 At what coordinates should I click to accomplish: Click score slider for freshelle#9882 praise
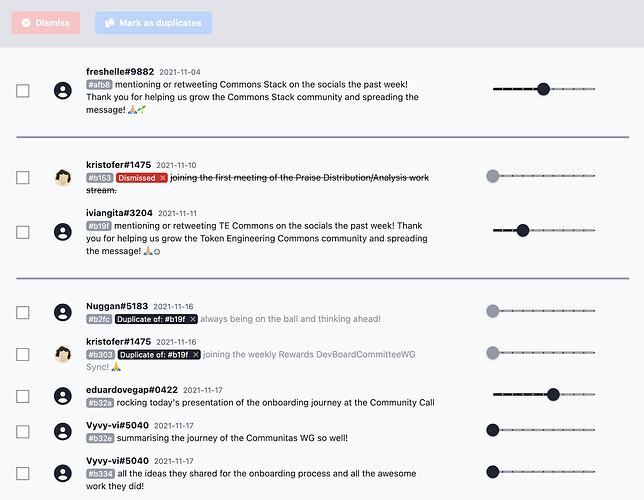pos(543,89)
